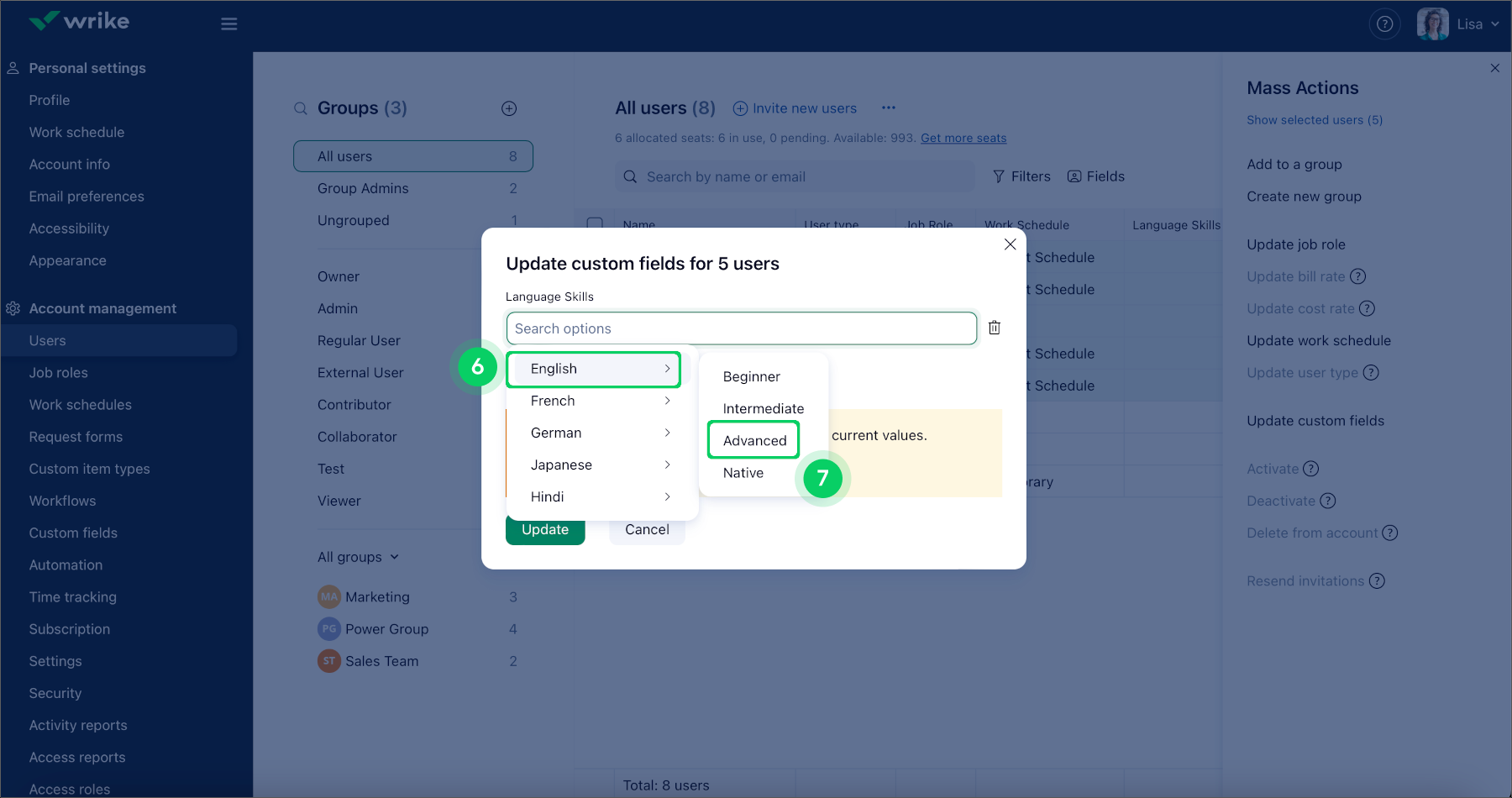Open the help question mark icon

(1385, 24)
